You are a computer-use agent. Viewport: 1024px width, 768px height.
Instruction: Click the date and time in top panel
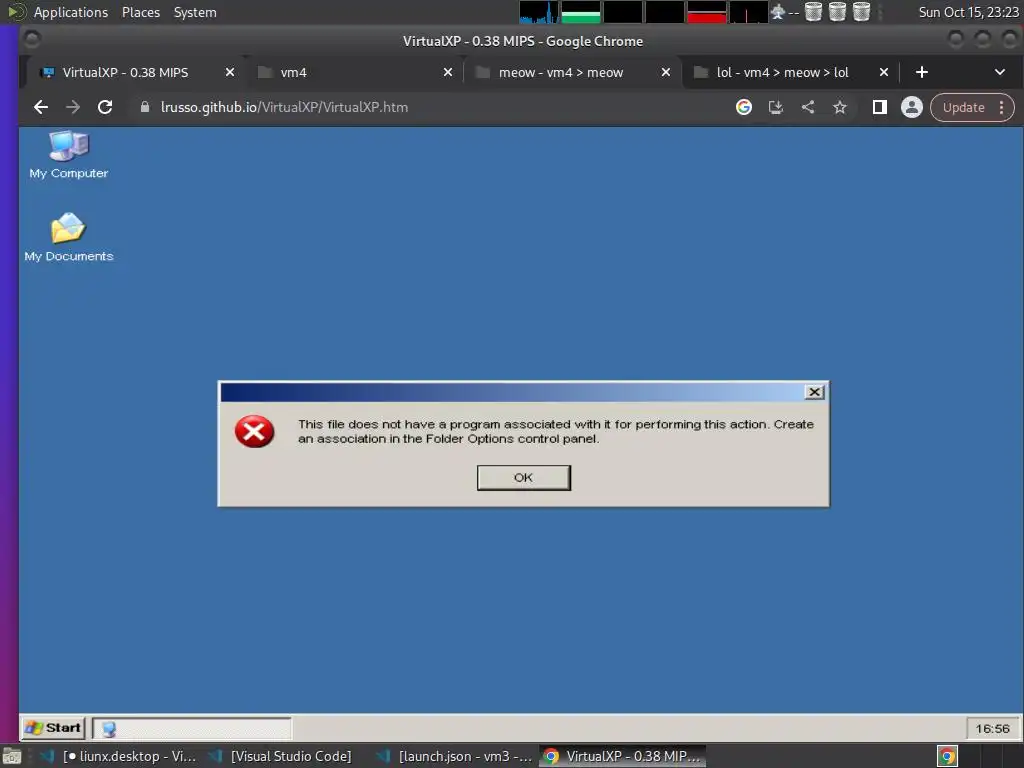click(968, 12)
